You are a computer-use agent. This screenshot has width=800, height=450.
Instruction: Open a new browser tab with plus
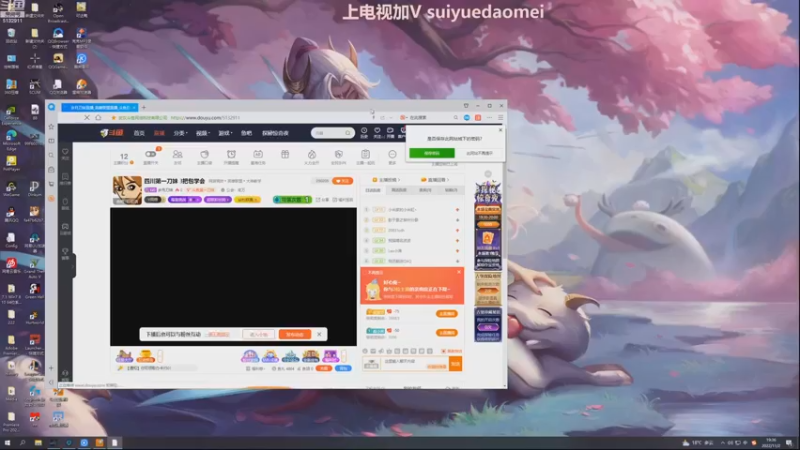click(x=144, y=107)
